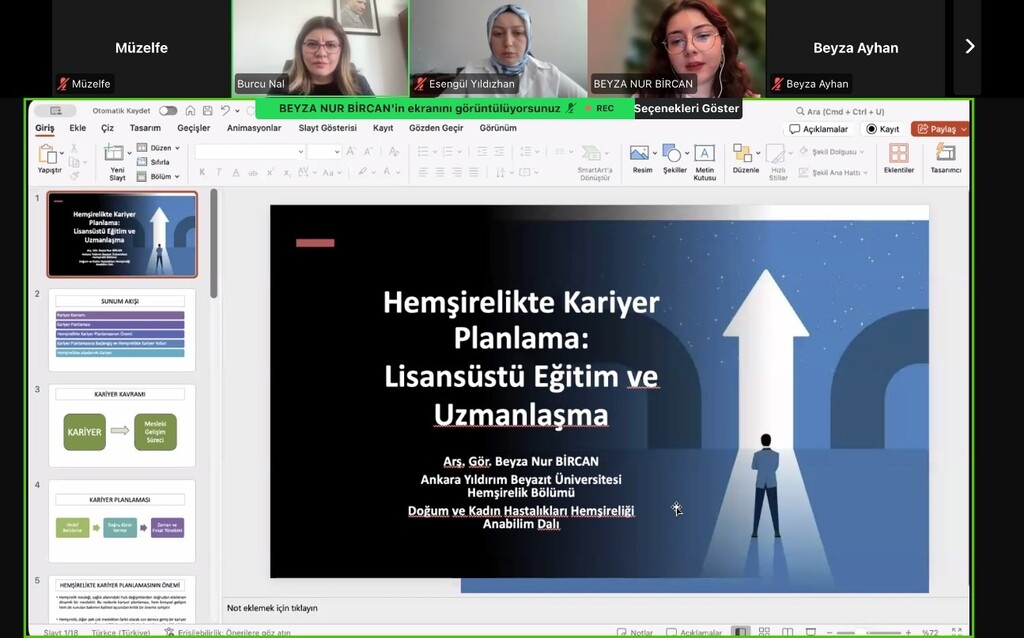The width and height of the screenshot is (1024, 638).
Task: Click the font color A icon
Action: [387, 172]
